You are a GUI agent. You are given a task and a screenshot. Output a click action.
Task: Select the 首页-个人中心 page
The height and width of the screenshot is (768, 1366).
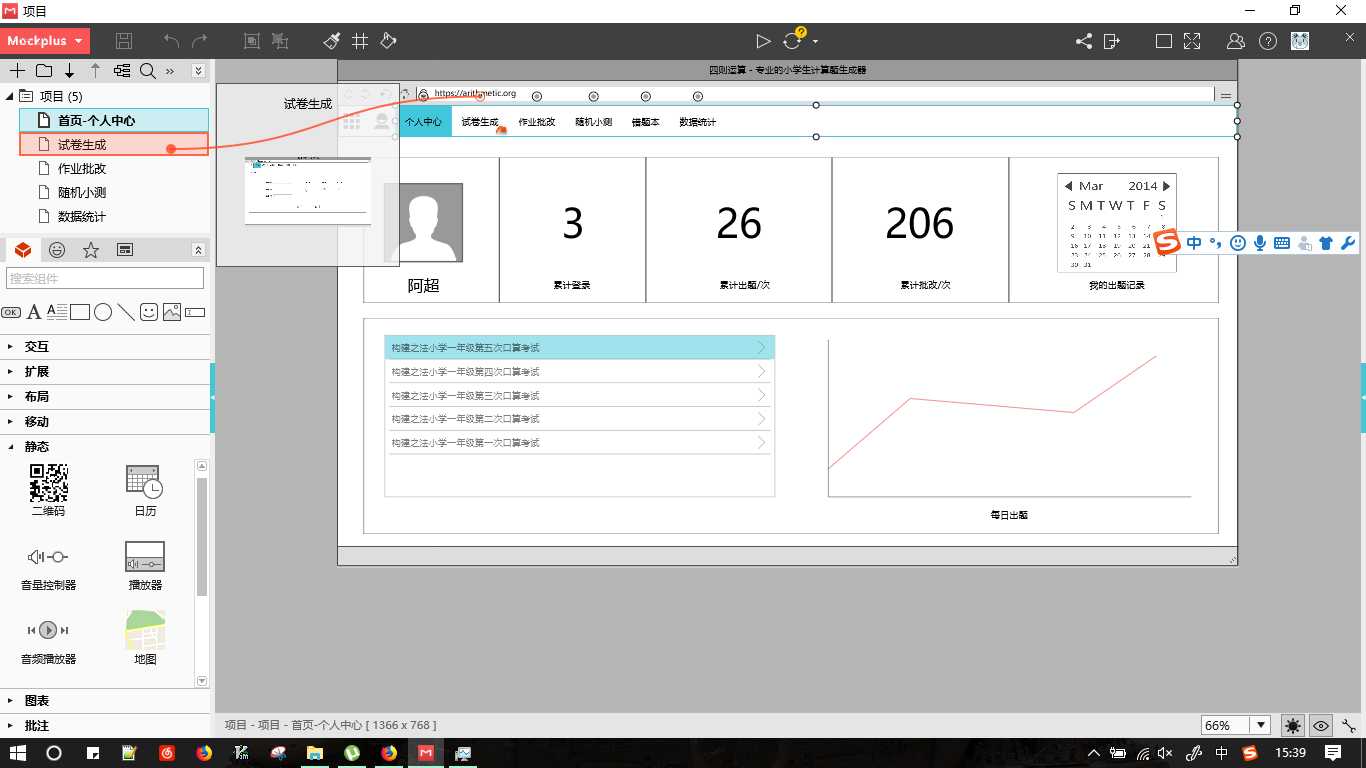coord(114,120)
